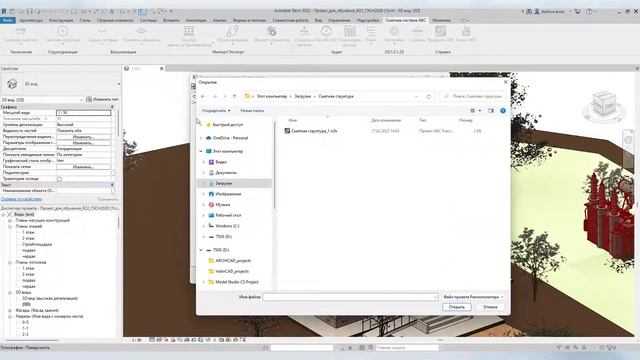Image resolution: width=640 pixels, height=360 pixels.
Task: Open the Файл ribbon tab
Action: coord(8,20)
